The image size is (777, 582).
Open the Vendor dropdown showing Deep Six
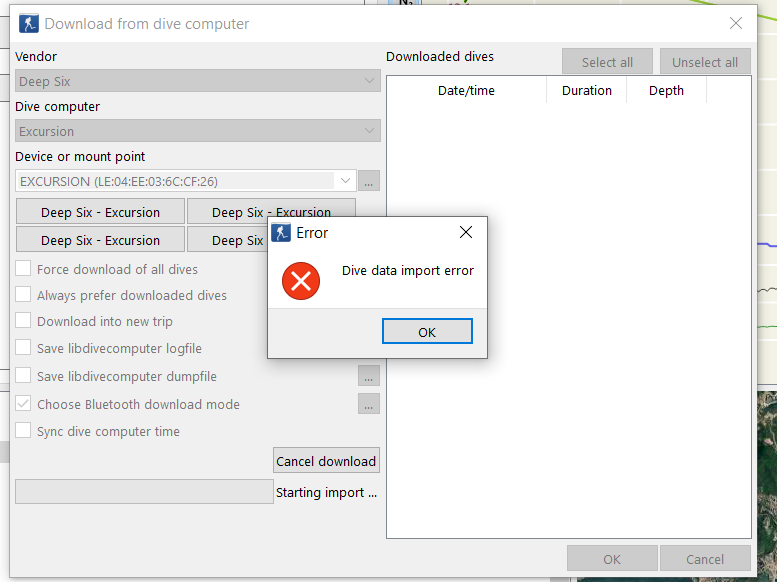198,81
